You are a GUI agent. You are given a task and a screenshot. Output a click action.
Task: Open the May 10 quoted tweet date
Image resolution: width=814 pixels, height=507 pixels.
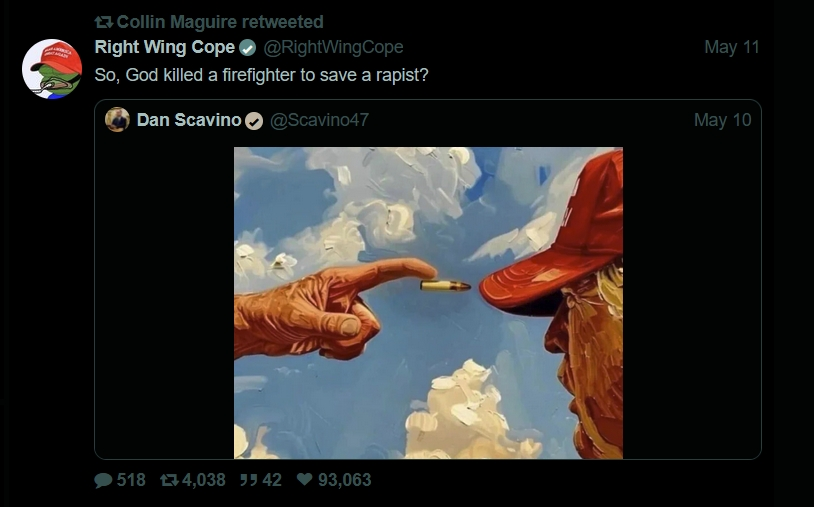pyautogui.click(x=722, y=120)
